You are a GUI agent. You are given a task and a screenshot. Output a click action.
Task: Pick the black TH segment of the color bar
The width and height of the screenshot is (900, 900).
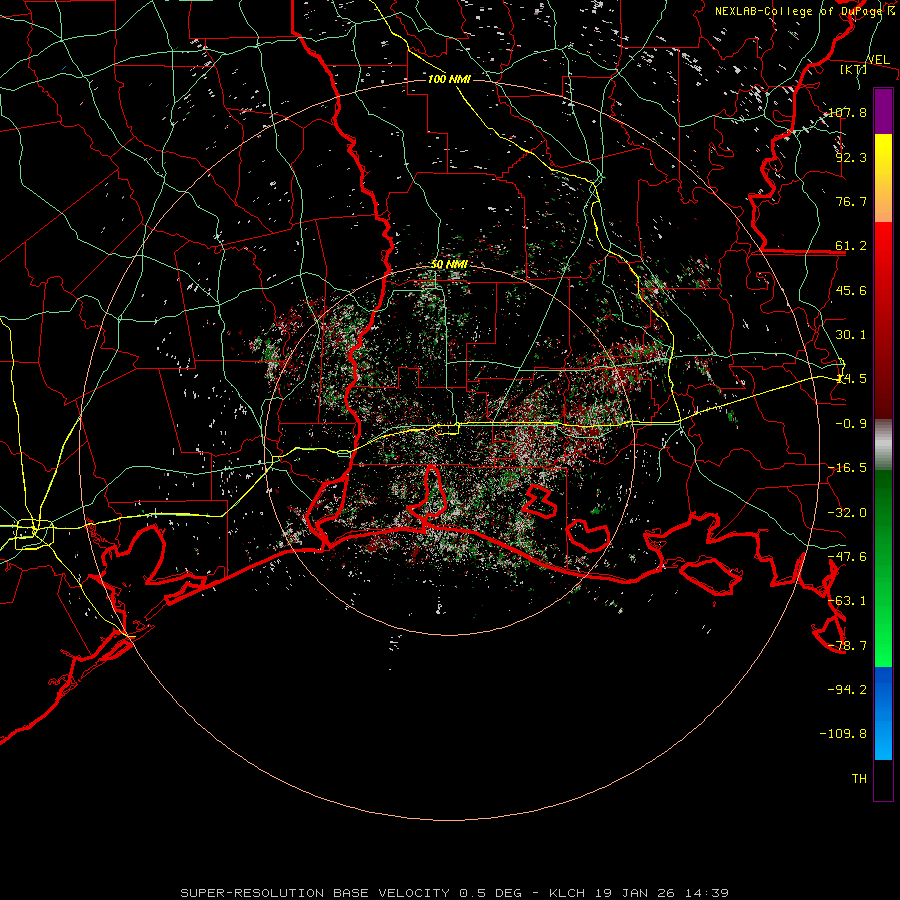(x=883, y=779)
